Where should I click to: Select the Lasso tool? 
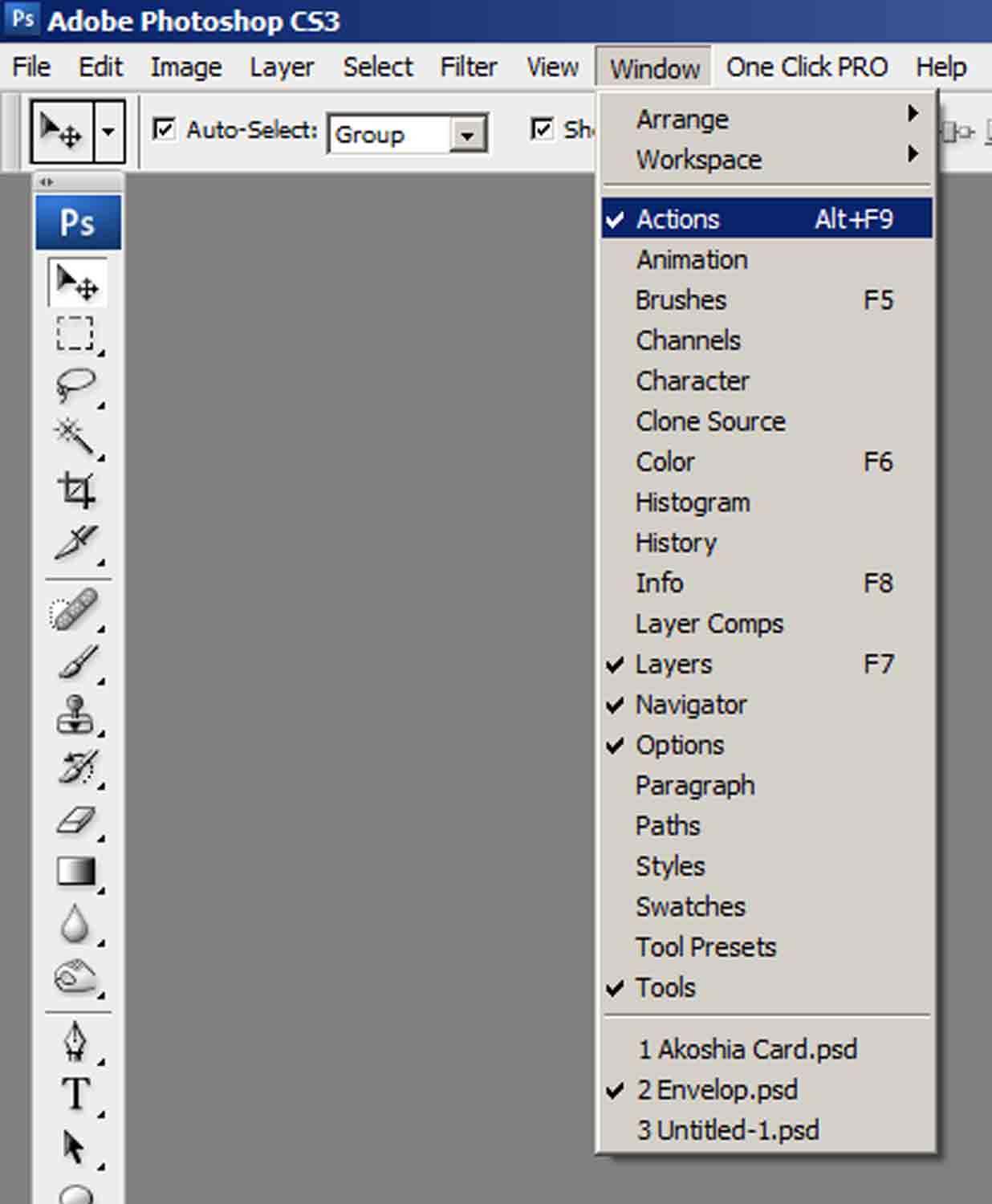[x=76, y=384]
